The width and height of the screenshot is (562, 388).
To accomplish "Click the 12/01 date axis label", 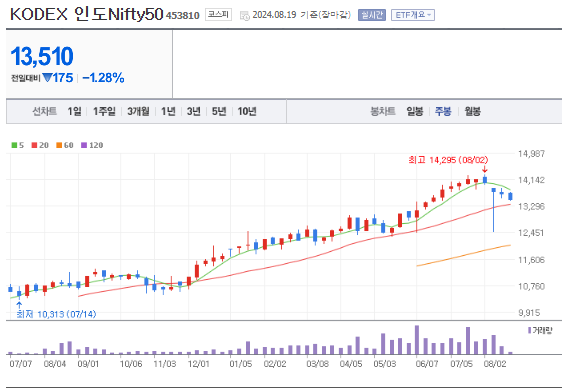I will point(199,364).
